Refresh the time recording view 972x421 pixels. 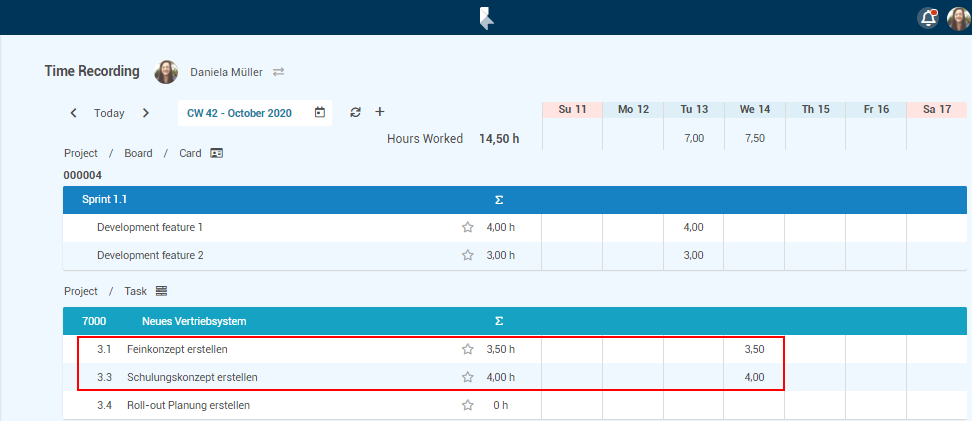pos(355,113)
